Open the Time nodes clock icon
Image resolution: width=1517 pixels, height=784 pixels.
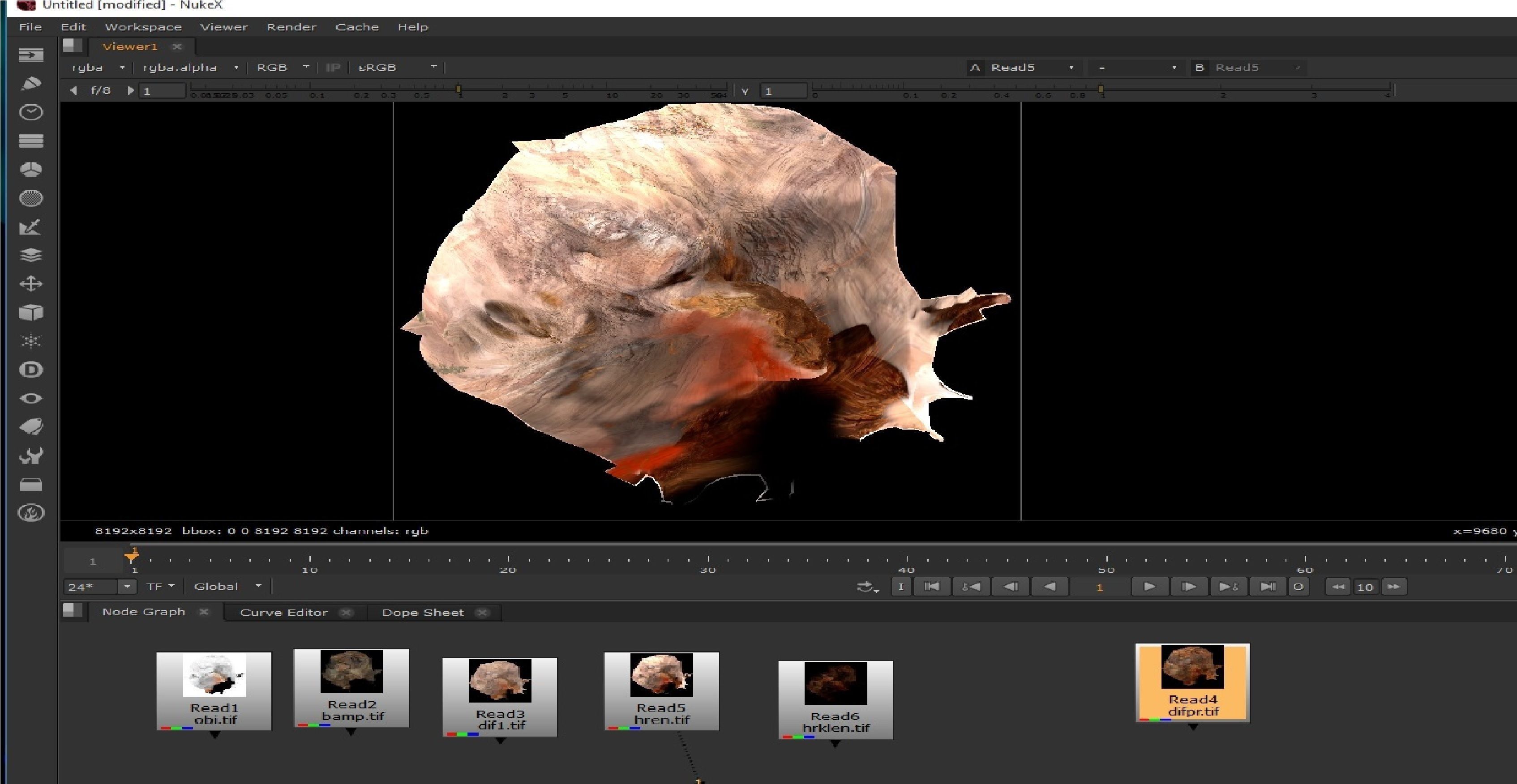click(30, 112)
